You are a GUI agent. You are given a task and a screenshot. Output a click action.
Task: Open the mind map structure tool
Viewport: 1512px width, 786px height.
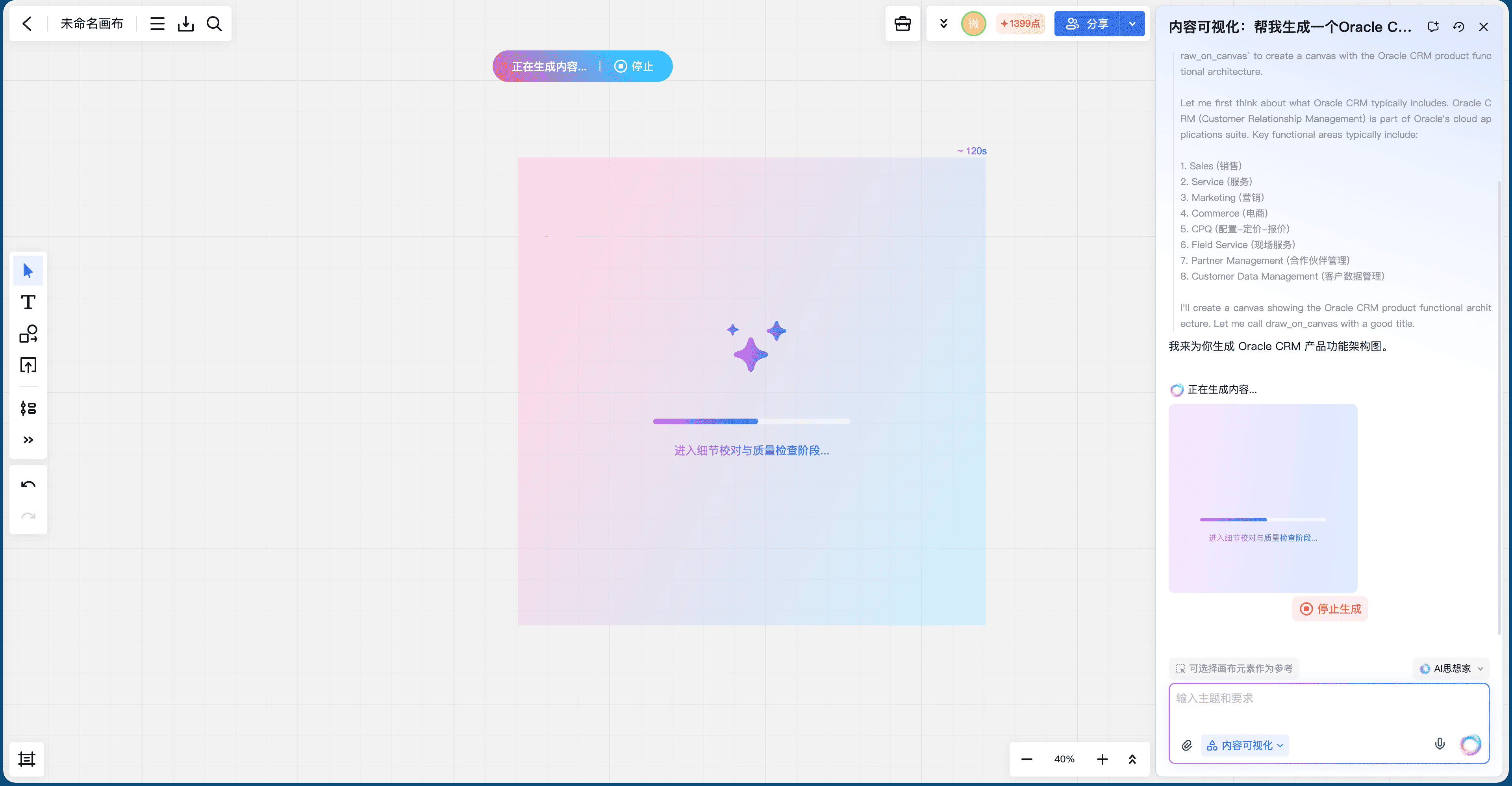click(x=28, y=408)
